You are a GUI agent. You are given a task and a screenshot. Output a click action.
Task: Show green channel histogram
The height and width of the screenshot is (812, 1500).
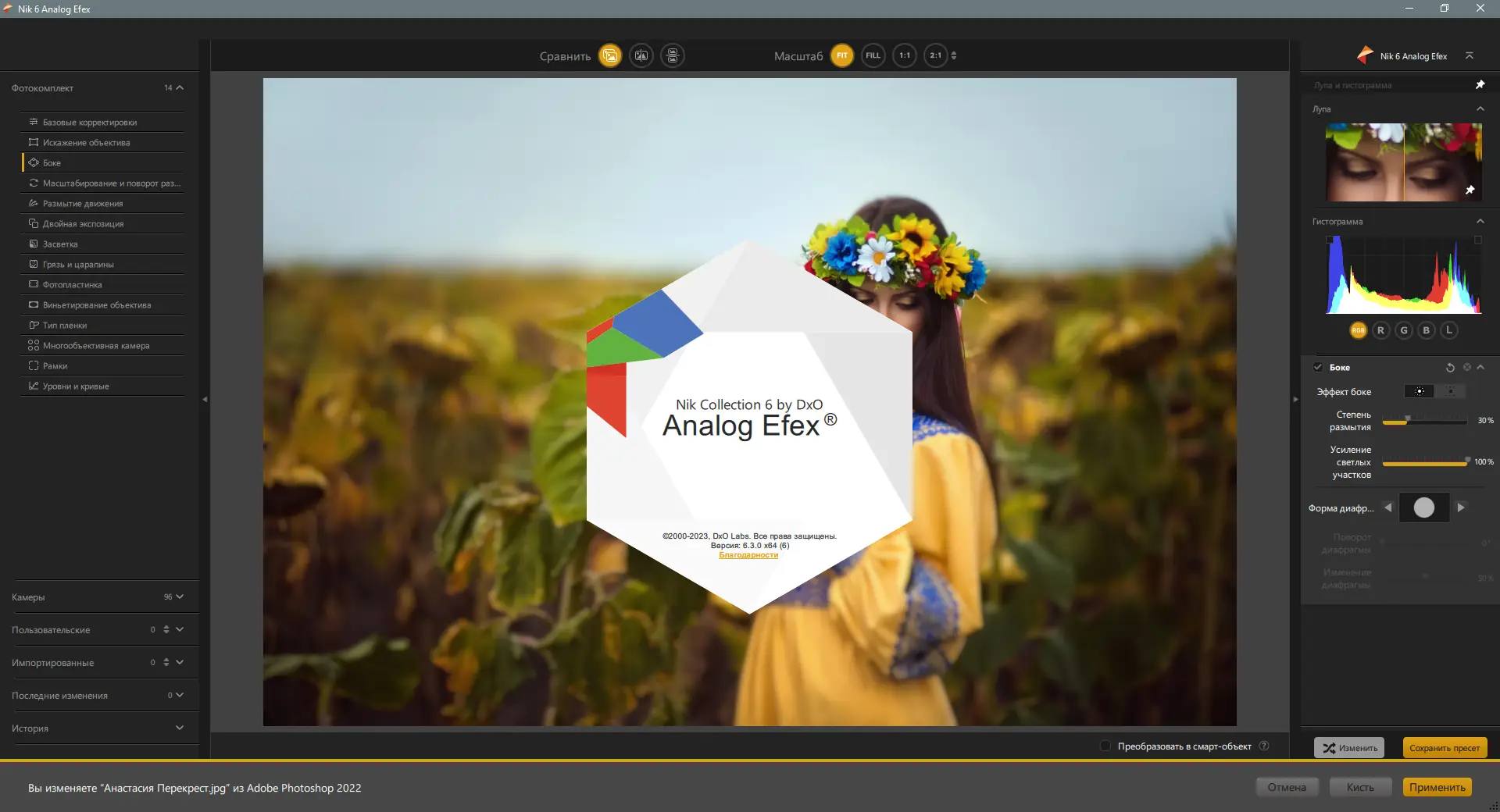1404,330
